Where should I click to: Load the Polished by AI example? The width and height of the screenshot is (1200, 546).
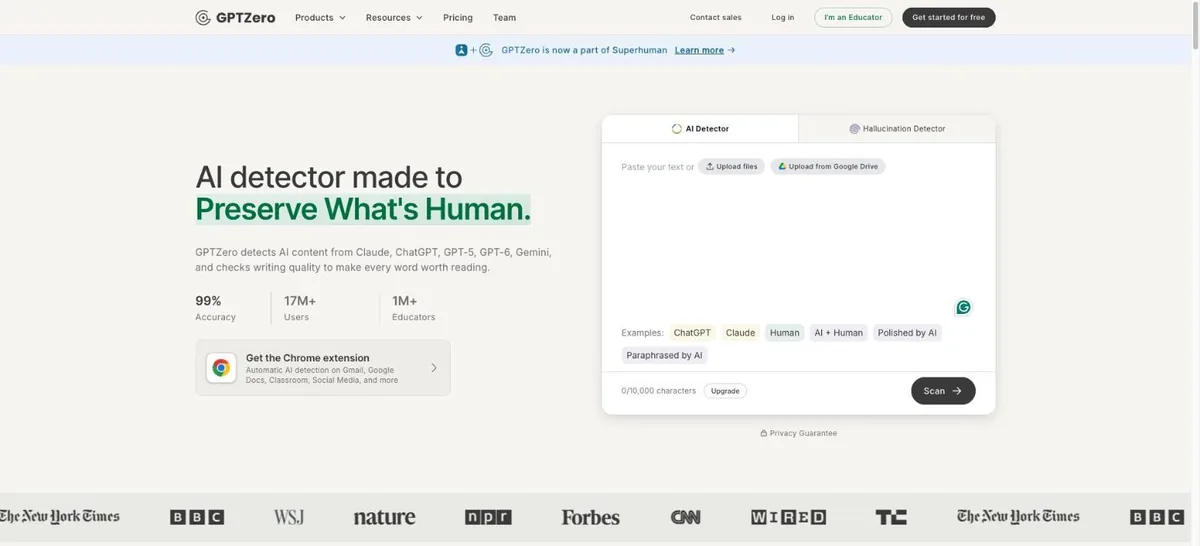[907, 333]
